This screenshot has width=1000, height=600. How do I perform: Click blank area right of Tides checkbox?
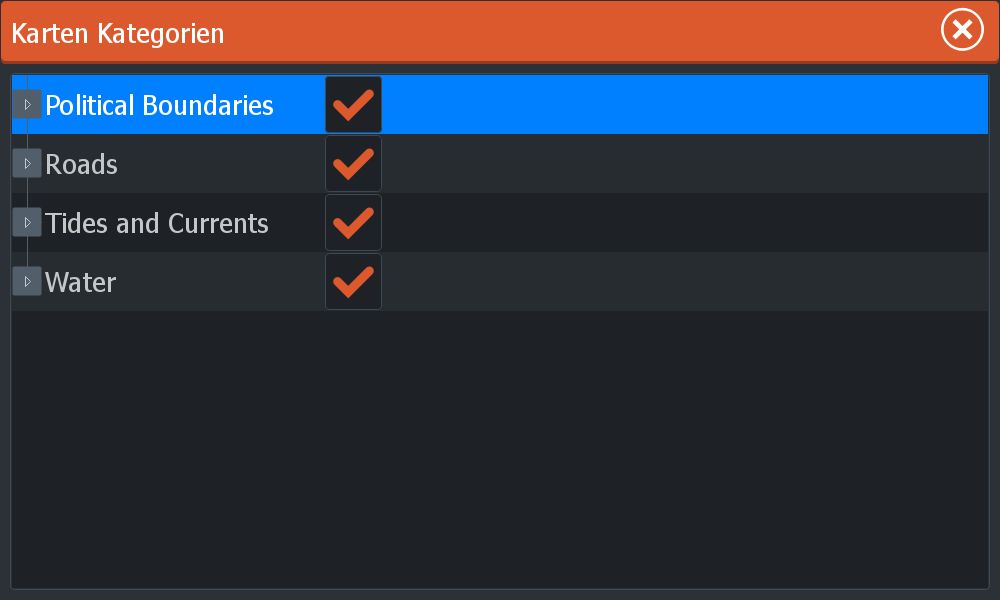click(x=680, y=223)
